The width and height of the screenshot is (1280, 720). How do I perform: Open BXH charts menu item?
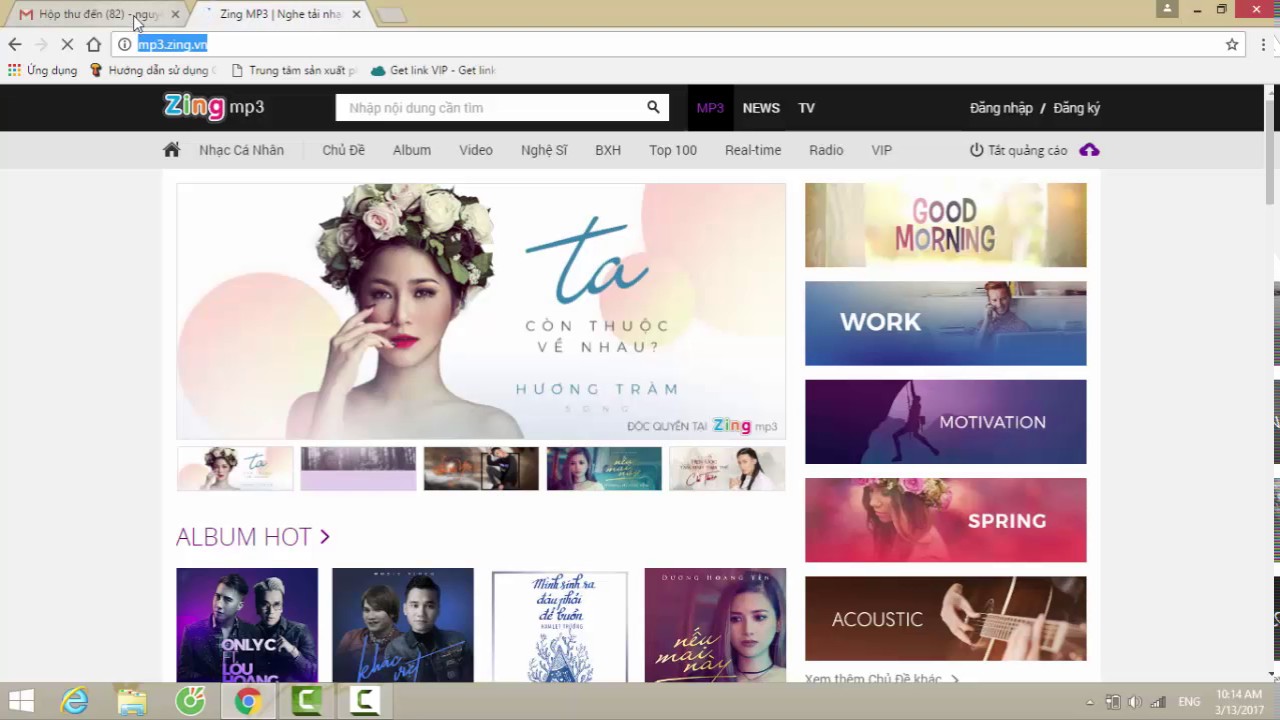point(608,150)
